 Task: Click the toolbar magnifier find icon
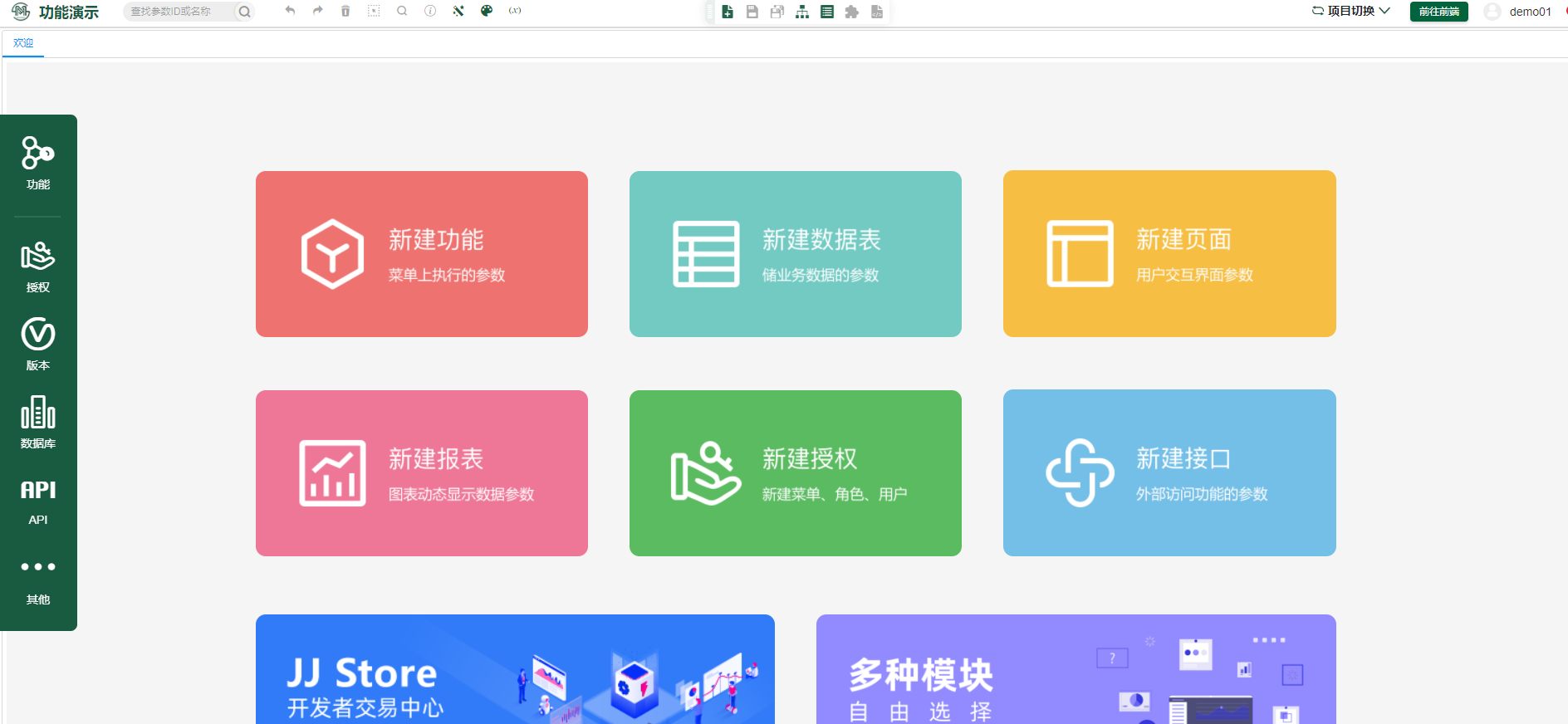click(402, 11)
